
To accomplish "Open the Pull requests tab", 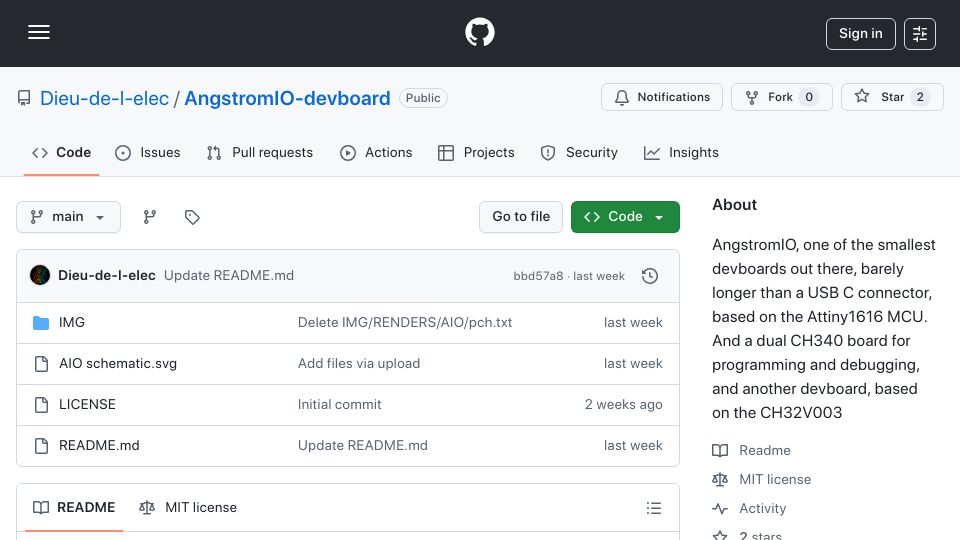I will point(260,152).
